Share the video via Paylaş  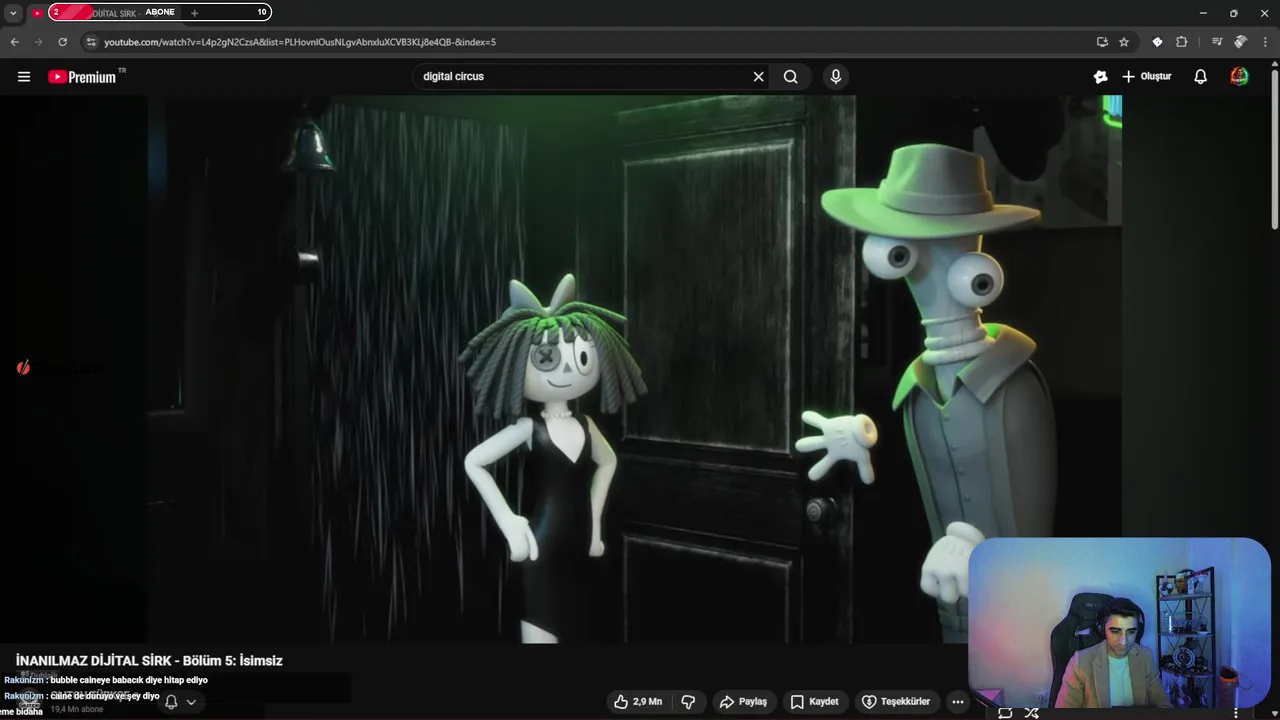tap(743, 702)
